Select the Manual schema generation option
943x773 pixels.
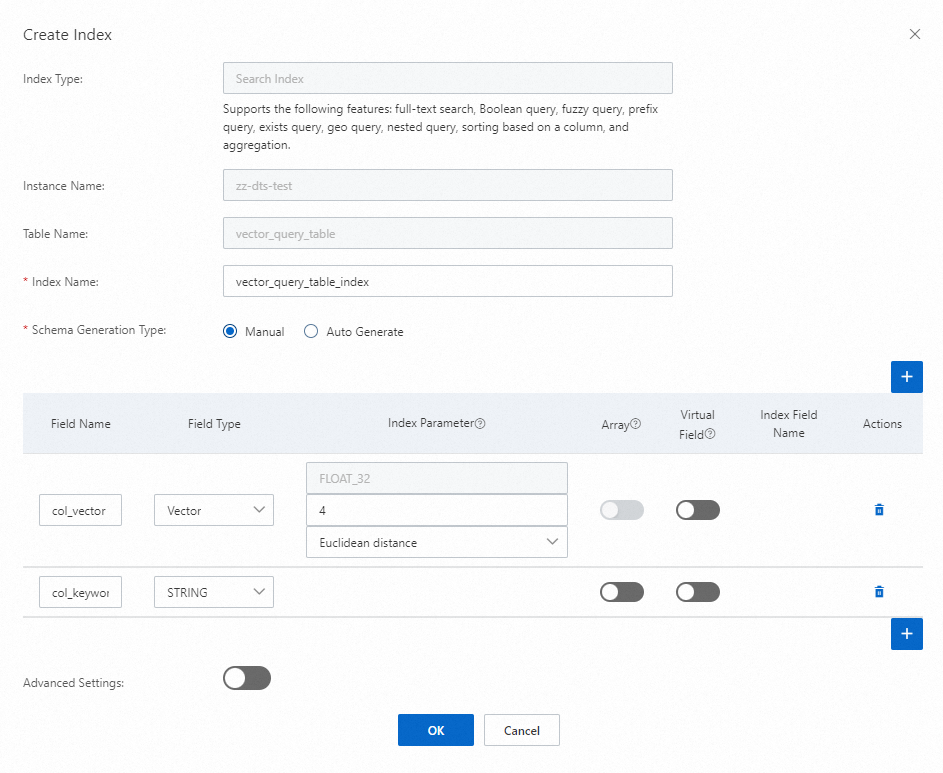(x=231, y=332)
